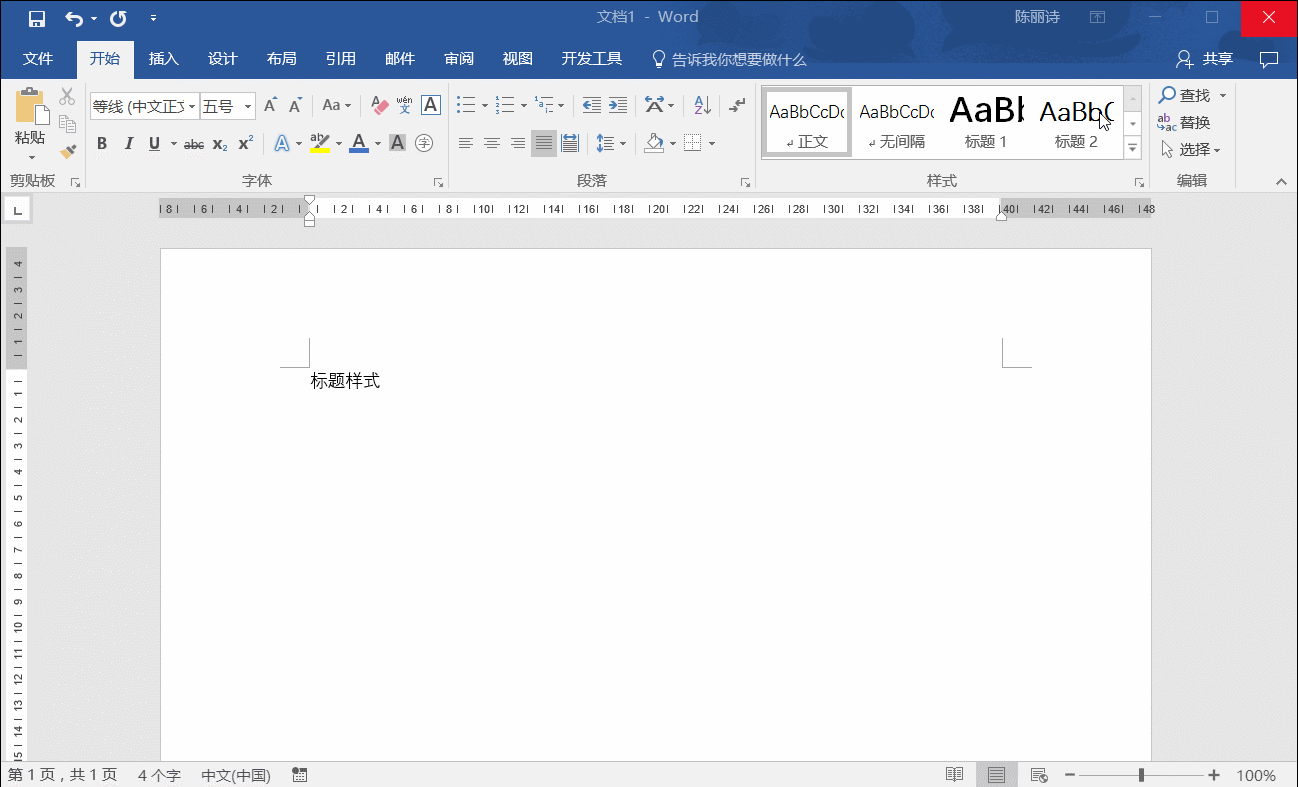Switch to the 布局 tab
The width and height of the screenshot is (1298, 787).
[x=282, y=59]
